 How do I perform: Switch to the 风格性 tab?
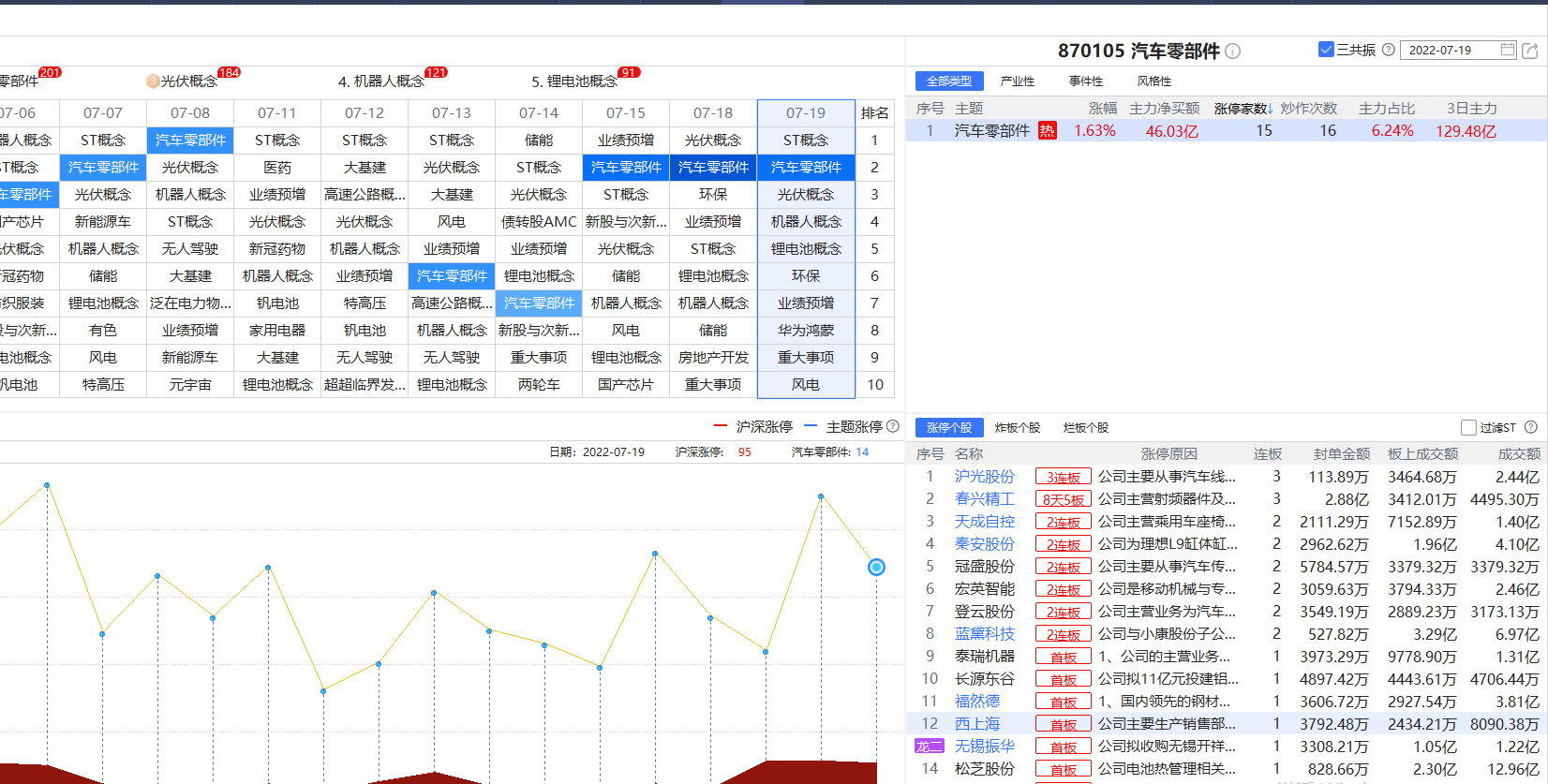[x=1154, y=81]
